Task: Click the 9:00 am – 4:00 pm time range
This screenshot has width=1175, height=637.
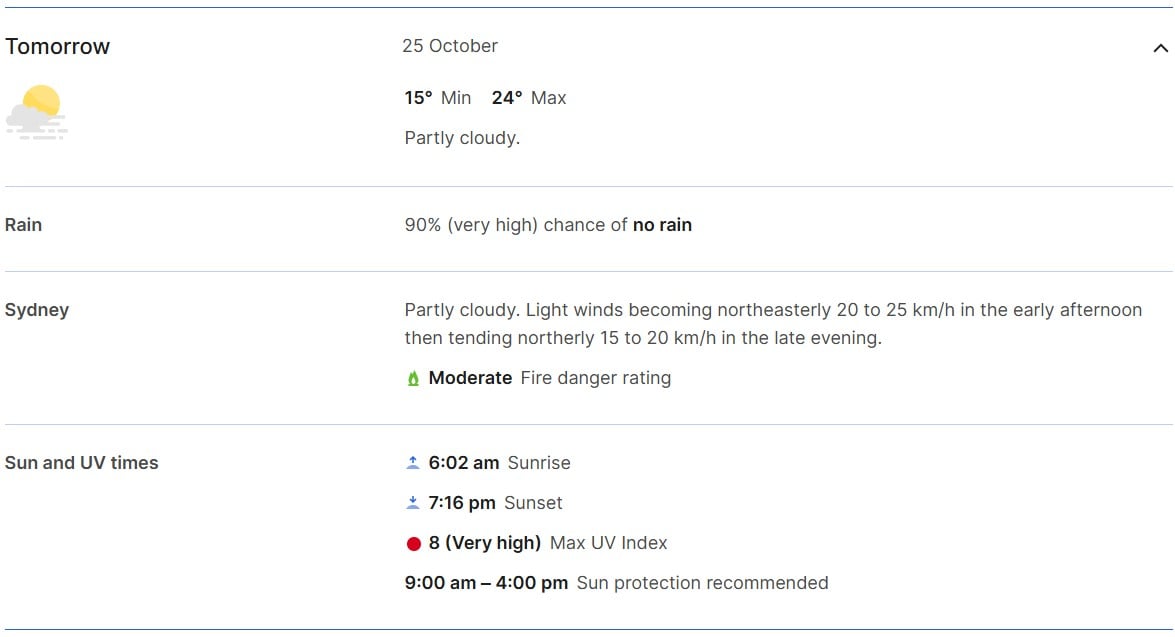Action: 486,583
